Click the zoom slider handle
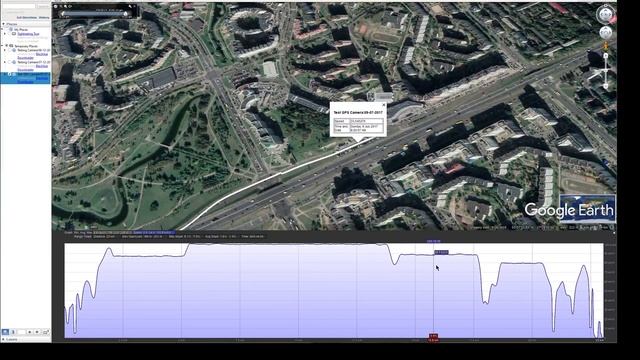 [606, 70]
